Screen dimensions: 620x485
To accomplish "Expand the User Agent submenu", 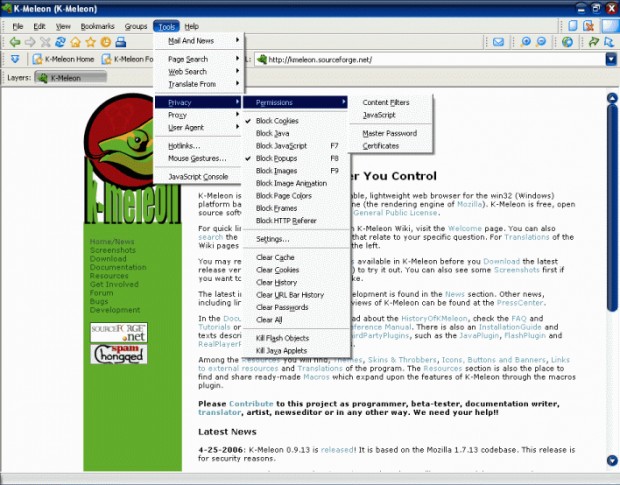I will [198, 128].
